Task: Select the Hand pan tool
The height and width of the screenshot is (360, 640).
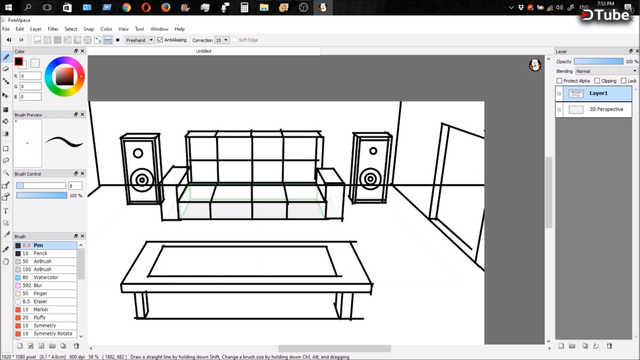Action: pos(6,262)
